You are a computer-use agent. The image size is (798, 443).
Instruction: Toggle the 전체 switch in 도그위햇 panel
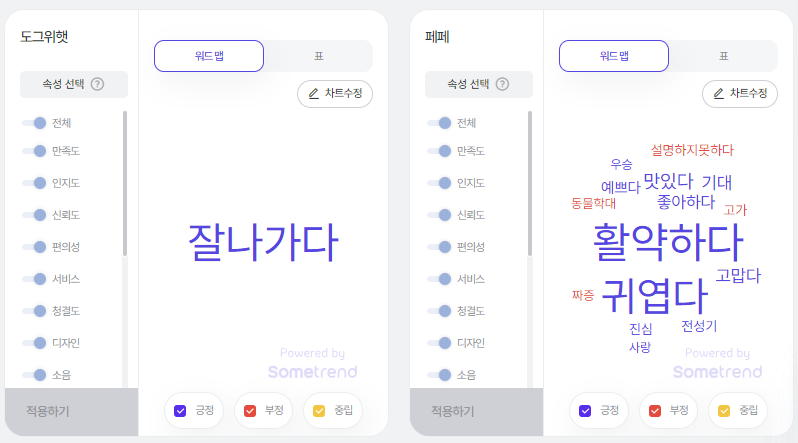(34, 123)
